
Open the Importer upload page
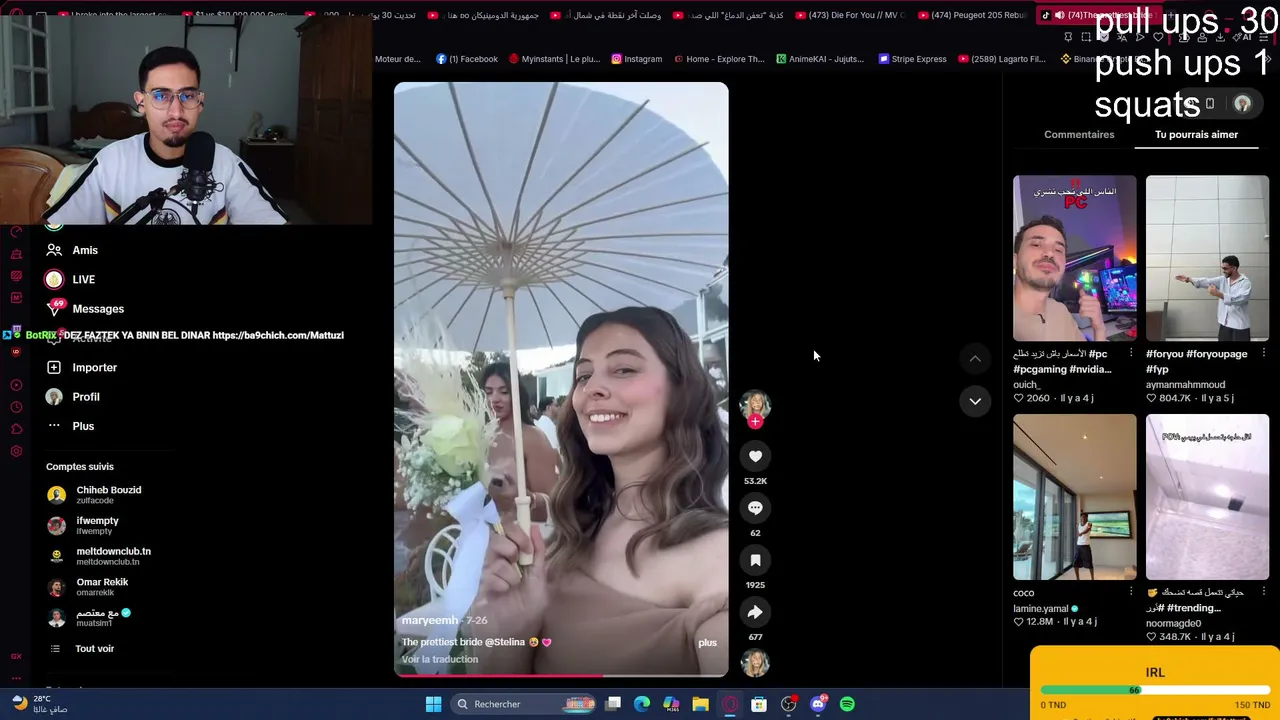point(94,368)
